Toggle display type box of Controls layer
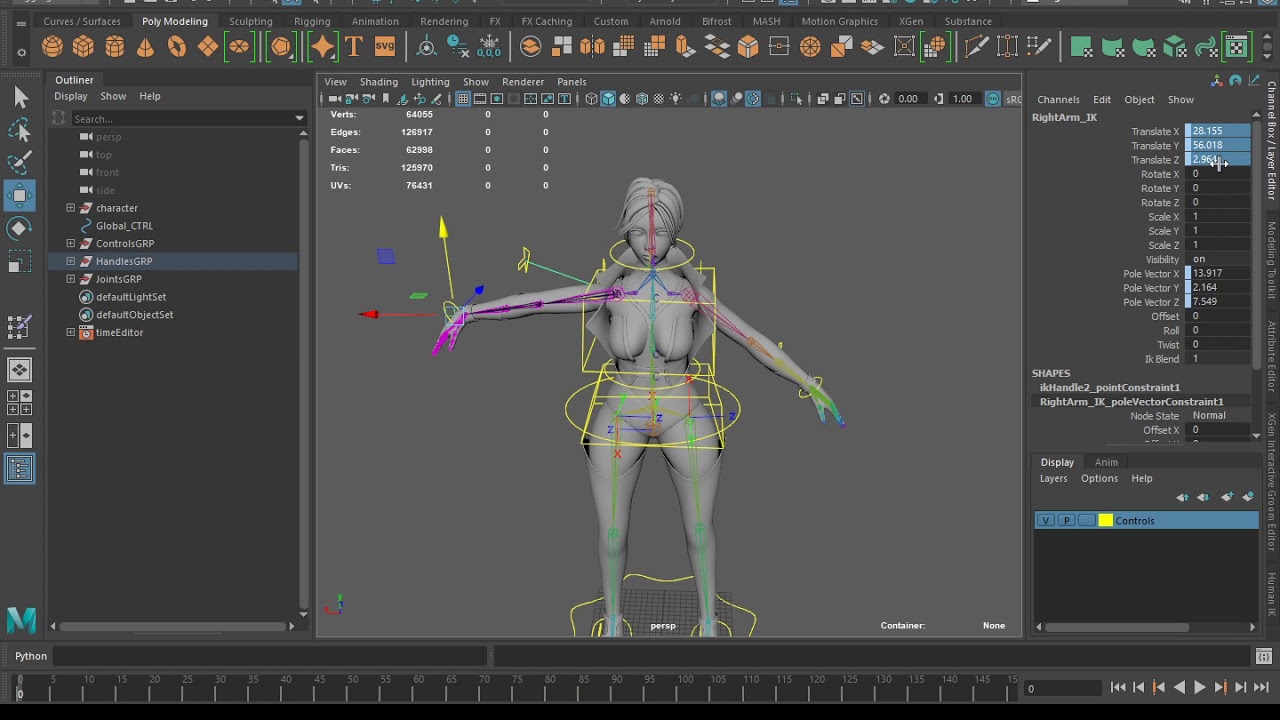Viewport: 1280px width, 720px height. pos(1087,521)
